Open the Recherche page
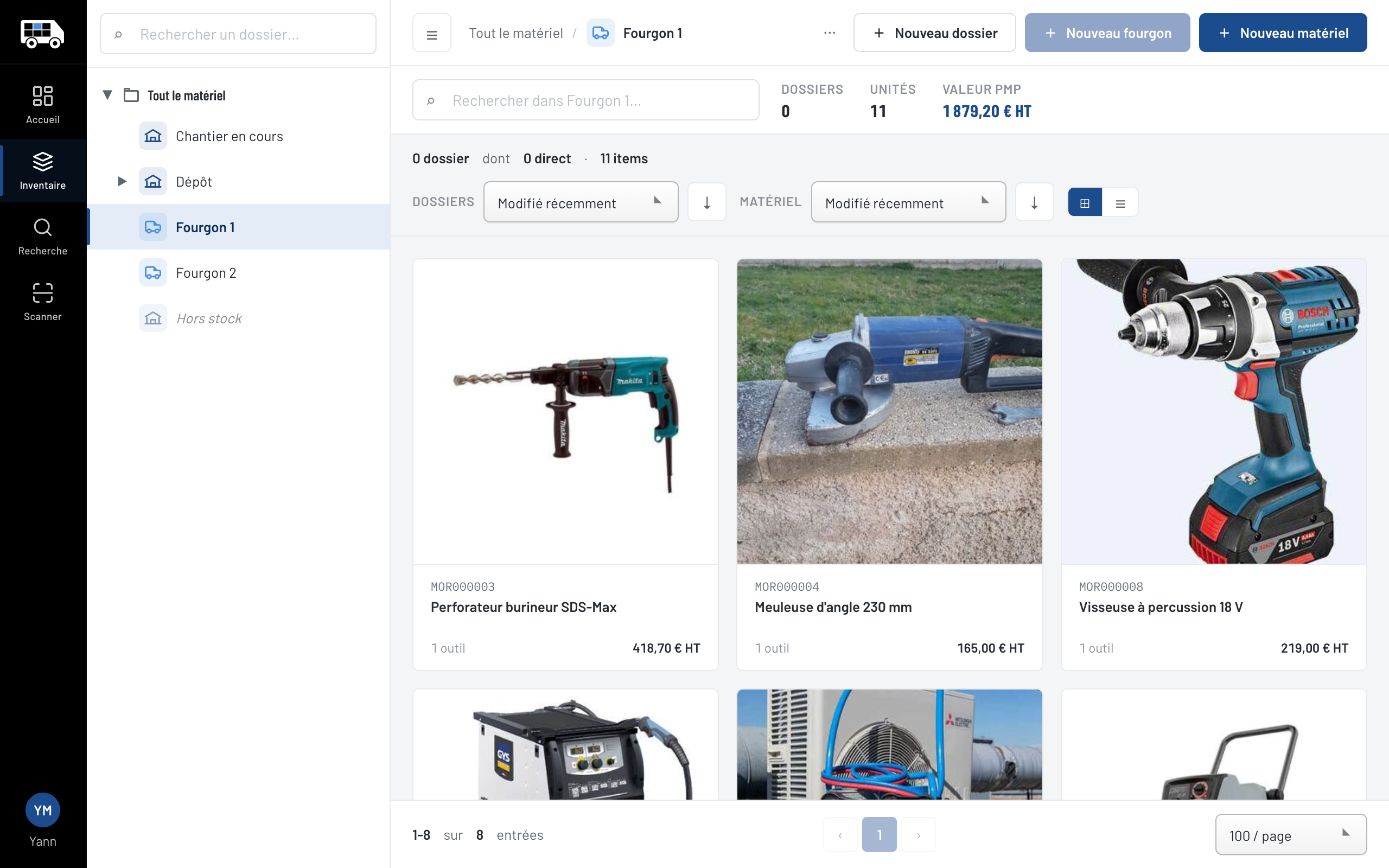1389x868 pixels. 43,237
